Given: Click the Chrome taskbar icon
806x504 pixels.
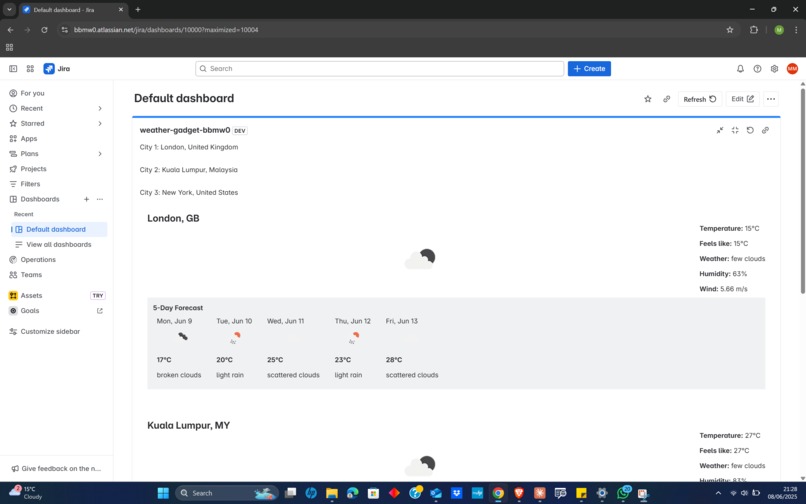Looking at the screenshot, I should (x=498, y=493).
